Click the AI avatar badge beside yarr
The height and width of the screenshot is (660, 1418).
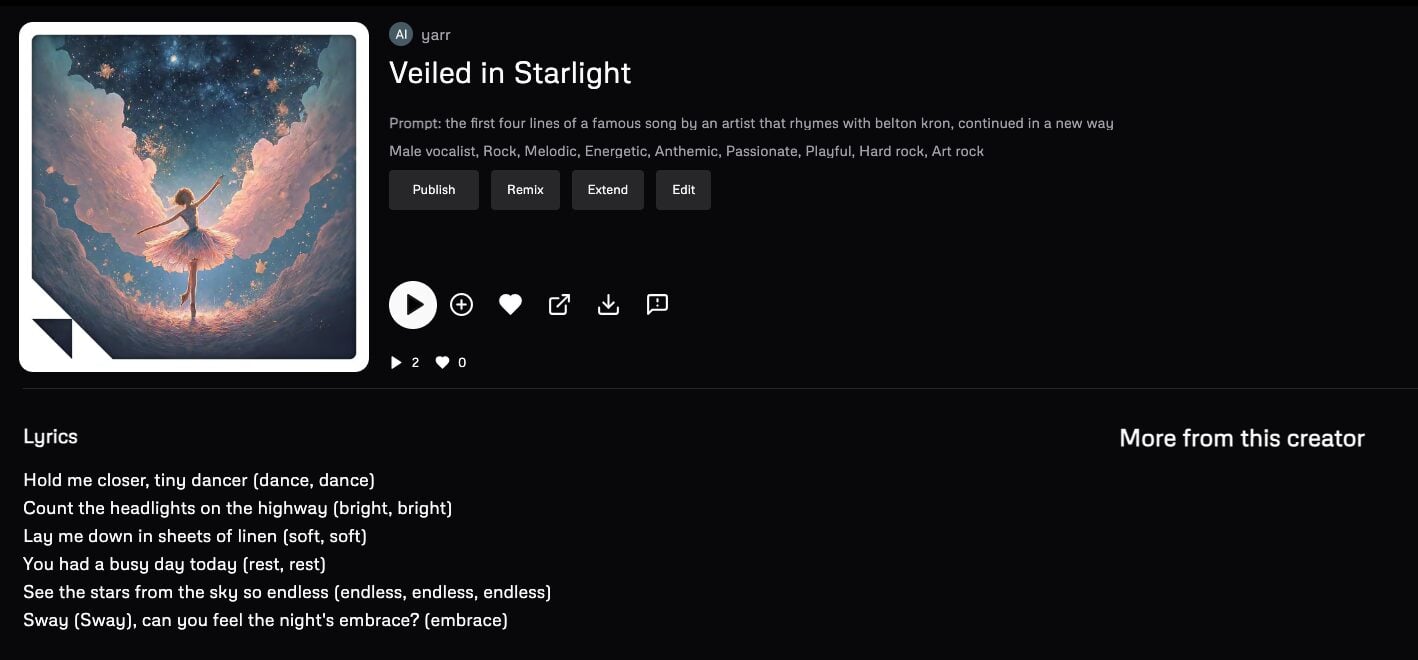401,34
